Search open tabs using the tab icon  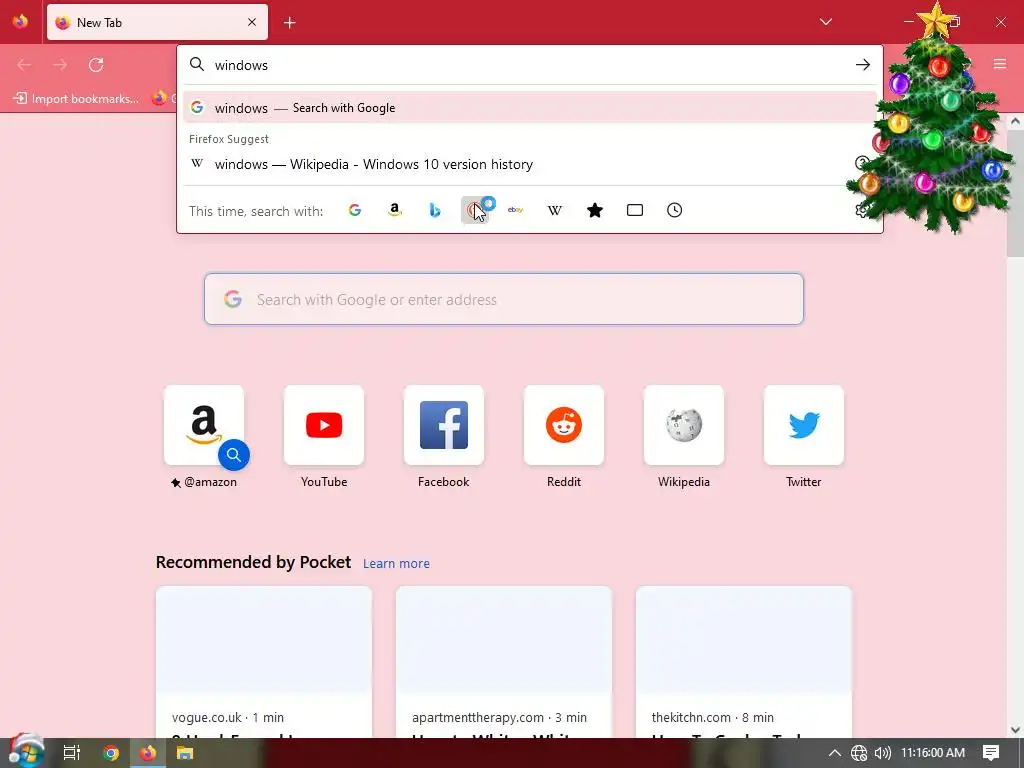[635, 210]
